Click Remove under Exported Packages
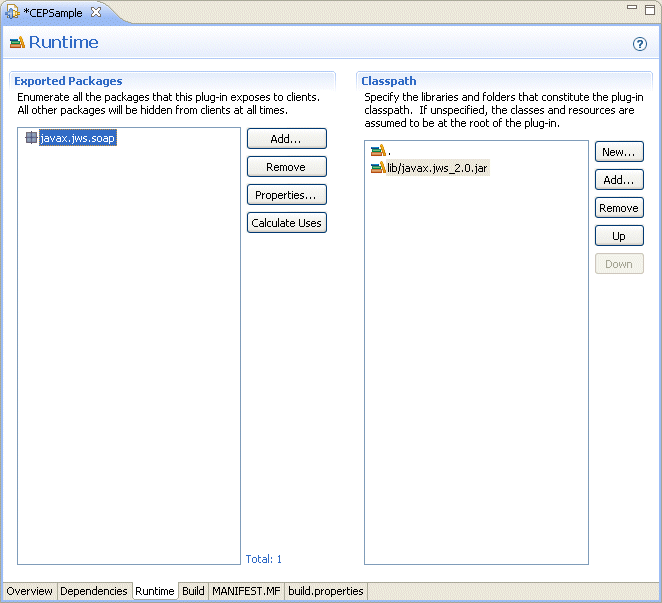662x603 pixels. 287,167
